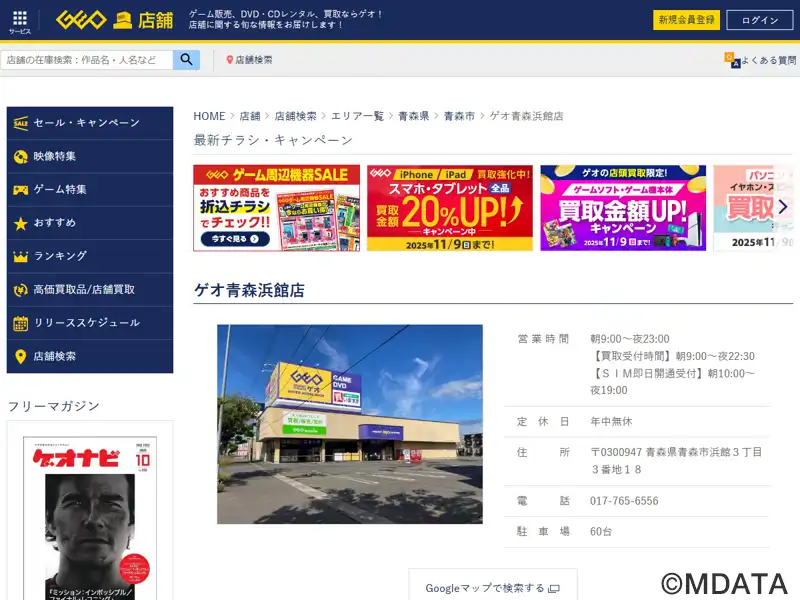Advance the banner carousel with right arrow
This screenshot has width=800, height=600.
coord(783,207)
